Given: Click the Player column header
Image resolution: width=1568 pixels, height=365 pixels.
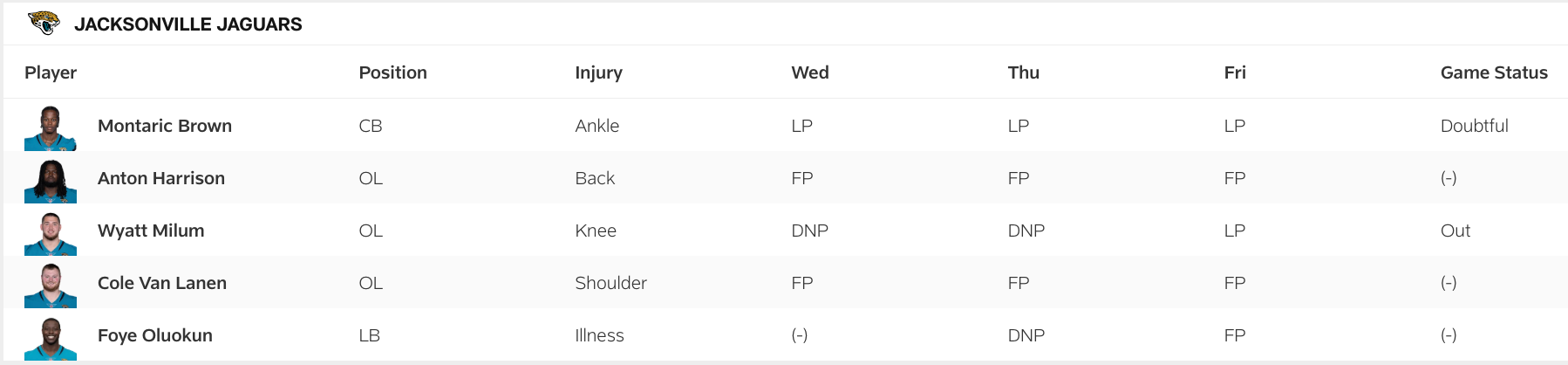Looking at the screenshot, I should pyautogui.click(x=51, y=72).
